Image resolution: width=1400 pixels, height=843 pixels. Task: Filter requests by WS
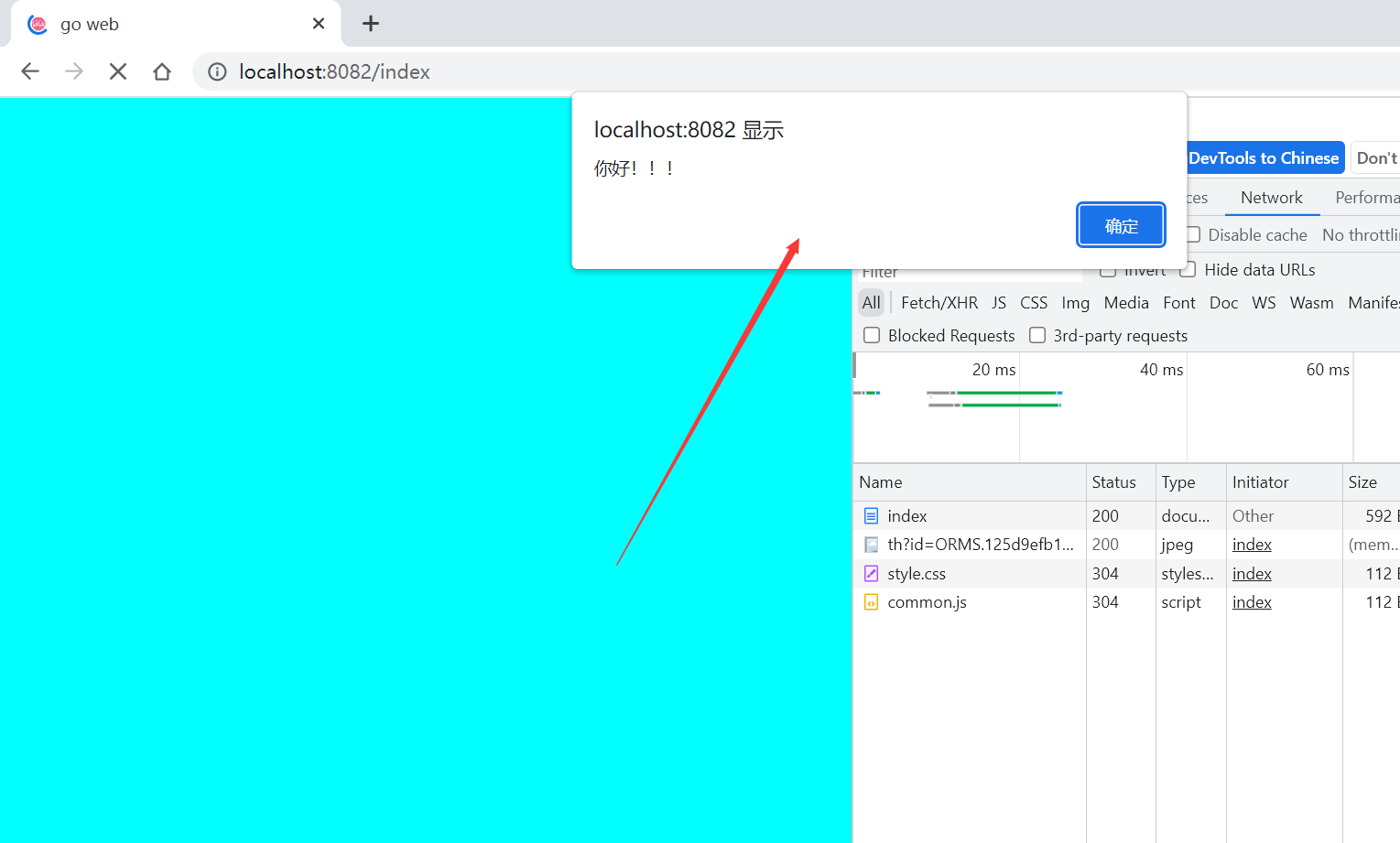pyautogui.click(x=1264, y=303)
